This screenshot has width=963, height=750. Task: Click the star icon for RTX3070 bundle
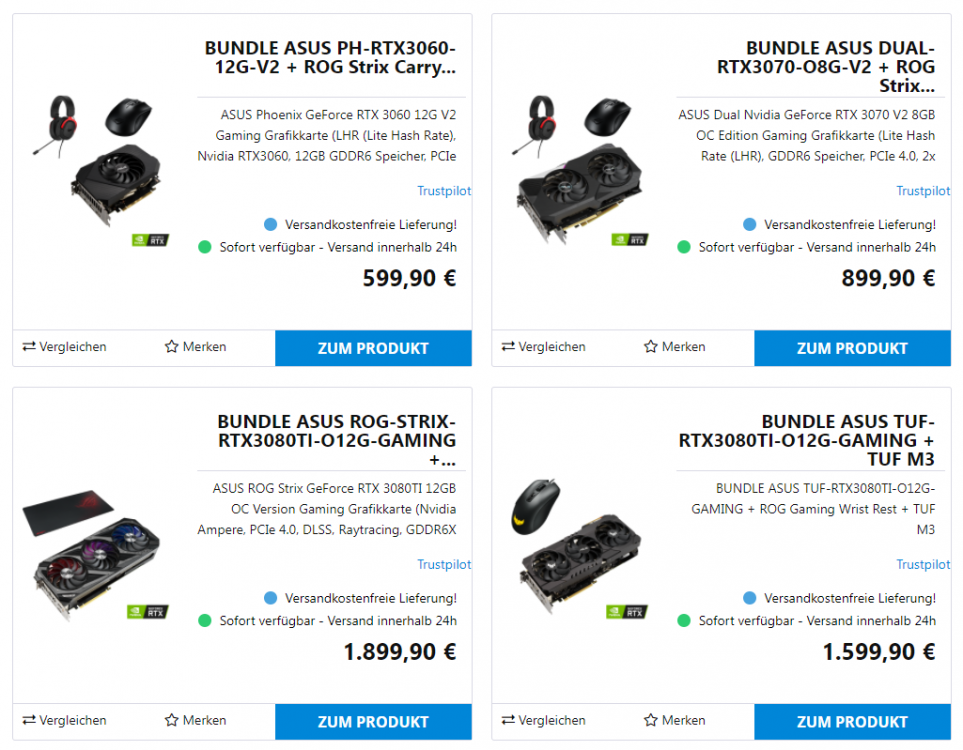[x=651, y=347]
